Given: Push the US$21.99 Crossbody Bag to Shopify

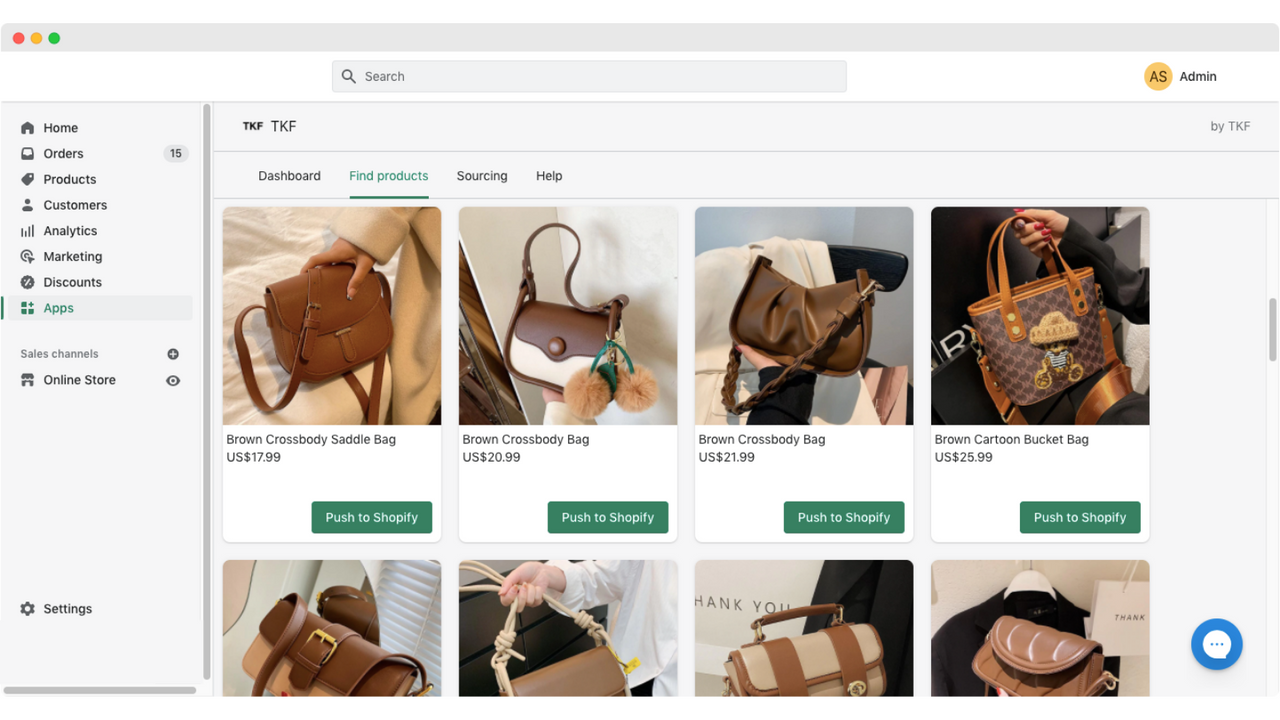Looking at the screenshot, I should pos(844,517).
